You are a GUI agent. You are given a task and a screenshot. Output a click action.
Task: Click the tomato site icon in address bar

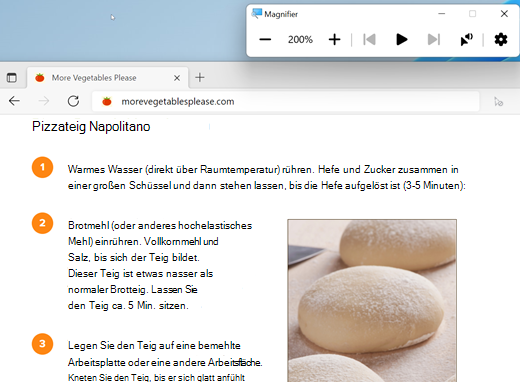[x=107, y=101]
